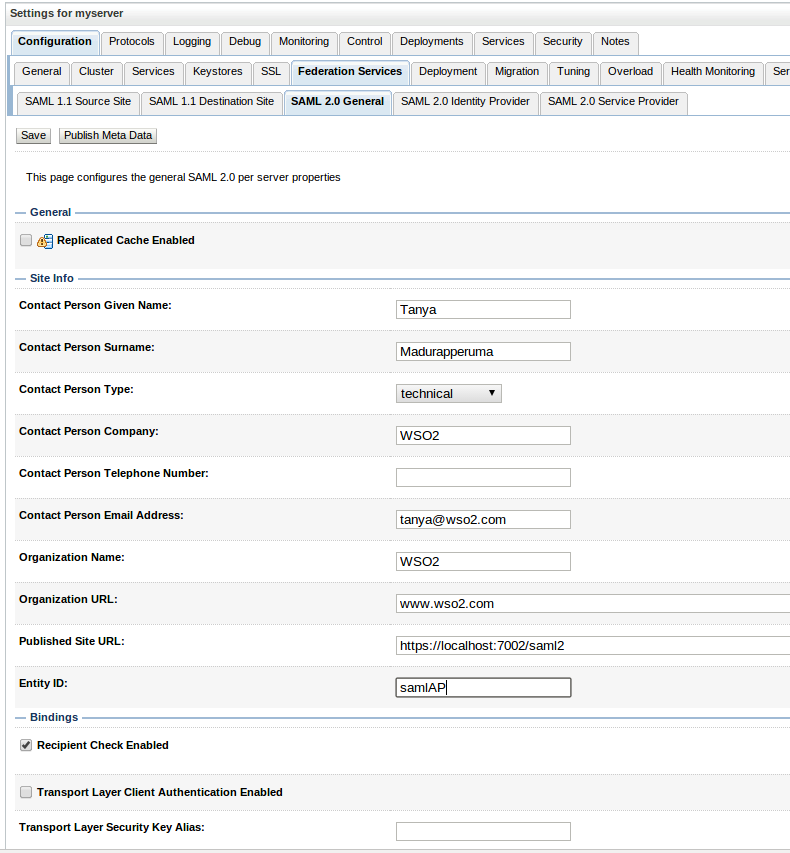The height and width of the screenshot is (853, 790).
Task: Open SAML 2.0 Identity Provider tab
Action: (465, 102)
